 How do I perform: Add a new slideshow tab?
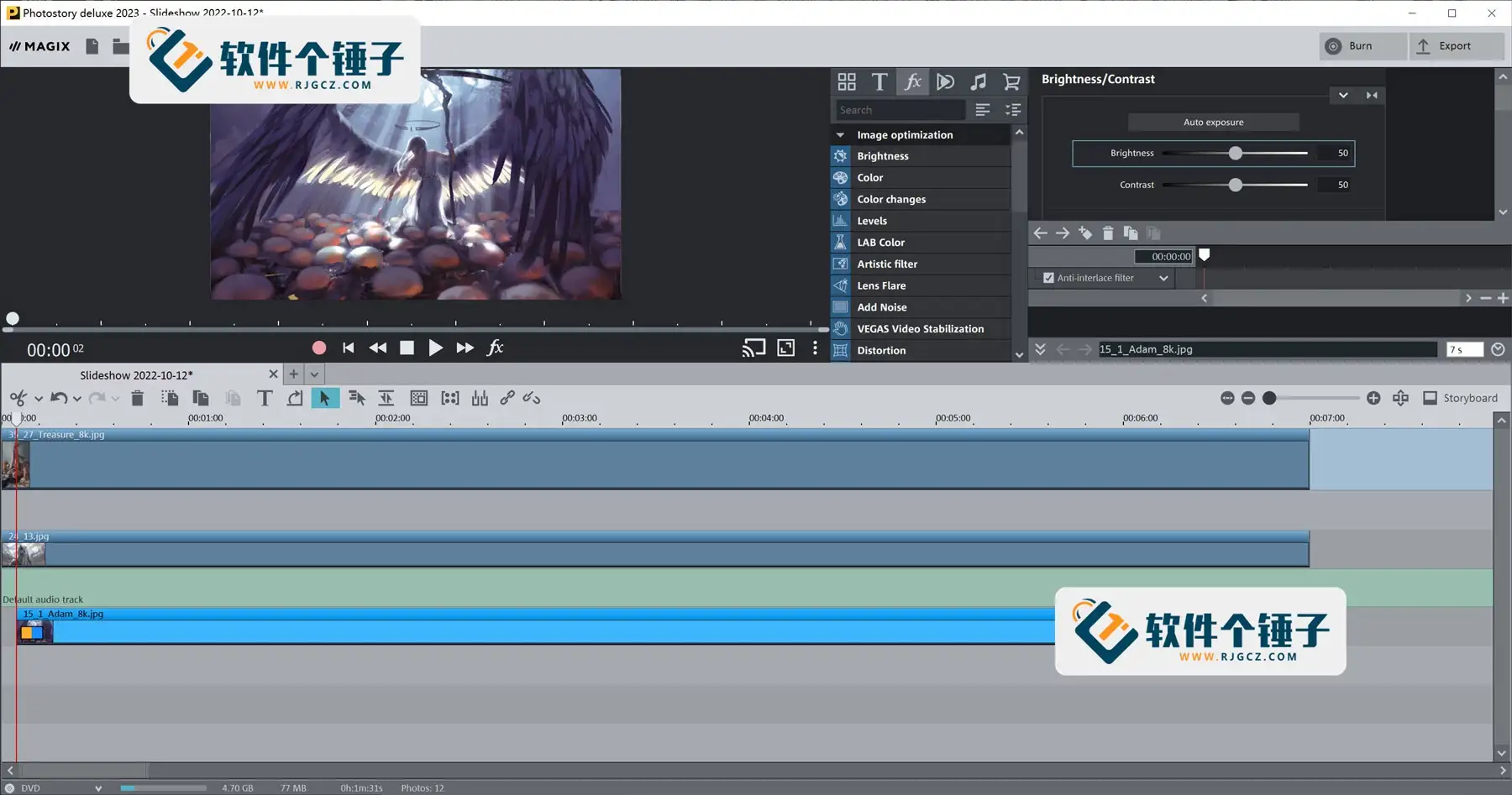tap(293, 374)
